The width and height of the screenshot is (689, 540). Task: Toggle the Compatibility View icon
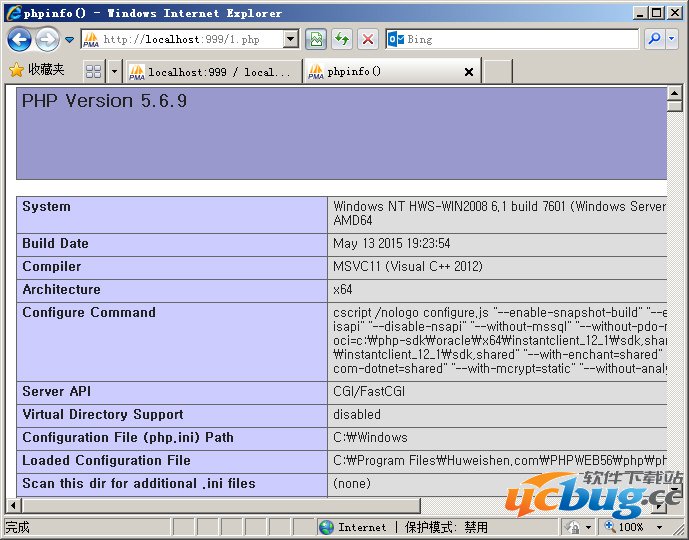click(x=316, y=39)
